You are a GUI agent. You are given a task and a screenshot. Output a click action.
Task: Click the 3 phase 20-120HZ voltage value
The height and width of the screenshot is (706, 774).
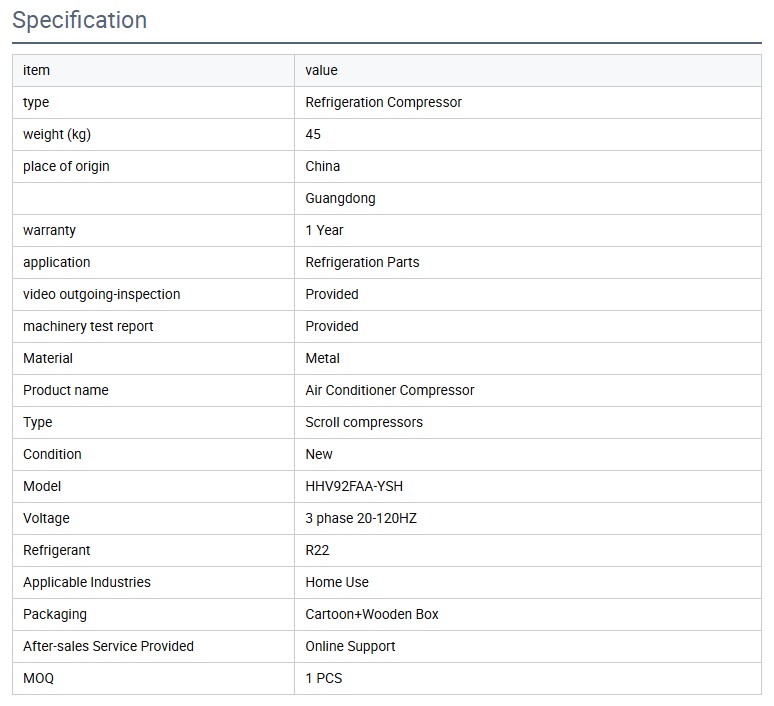coord(360,518)
